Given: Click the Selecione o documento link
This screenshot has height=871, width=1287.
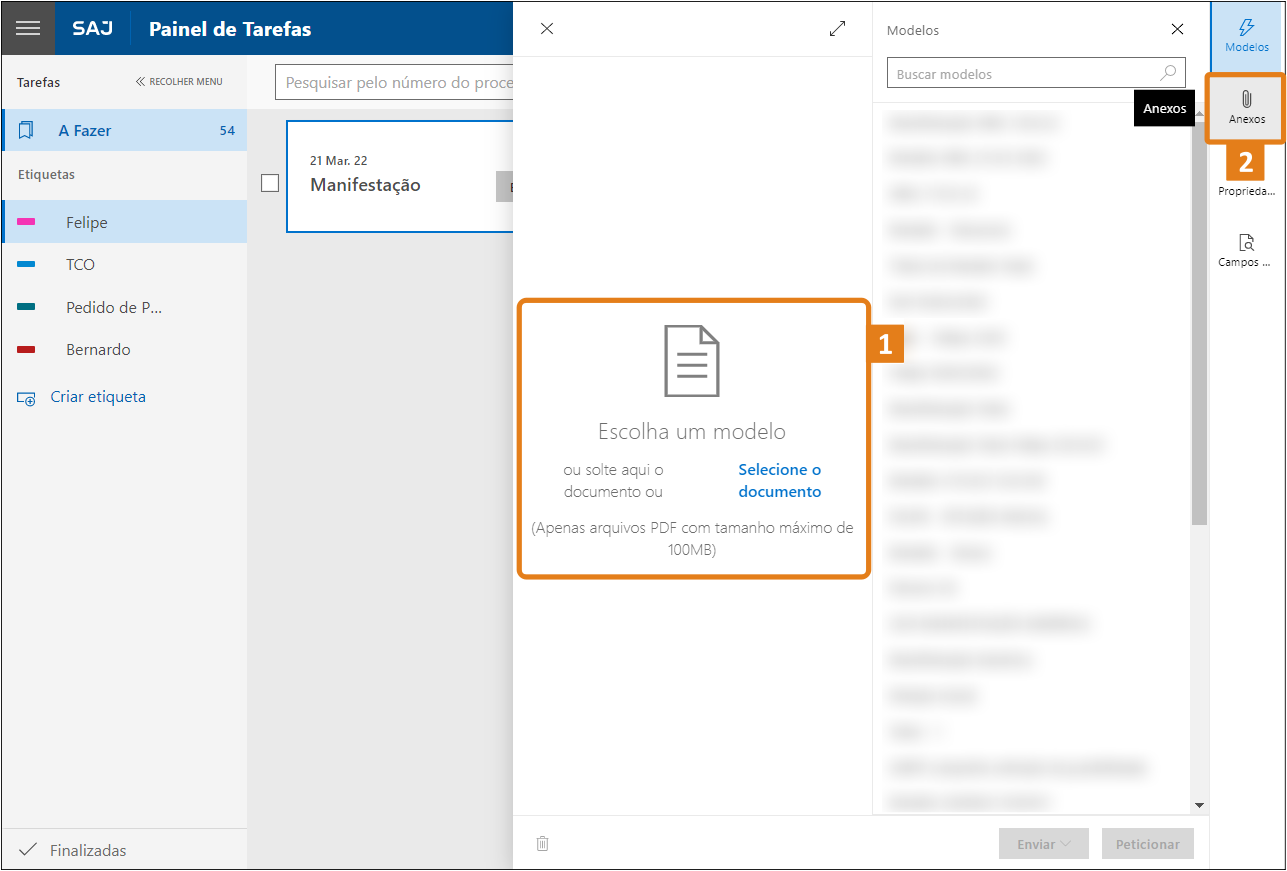Looking at the screenshot, I should 779,481.
